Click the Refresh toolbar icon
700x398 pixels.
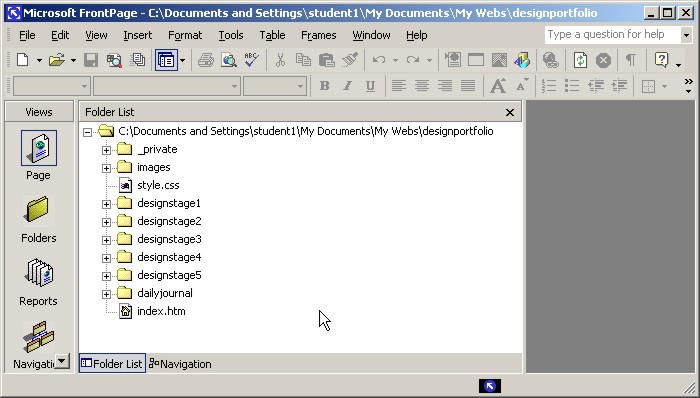point(580,60)
